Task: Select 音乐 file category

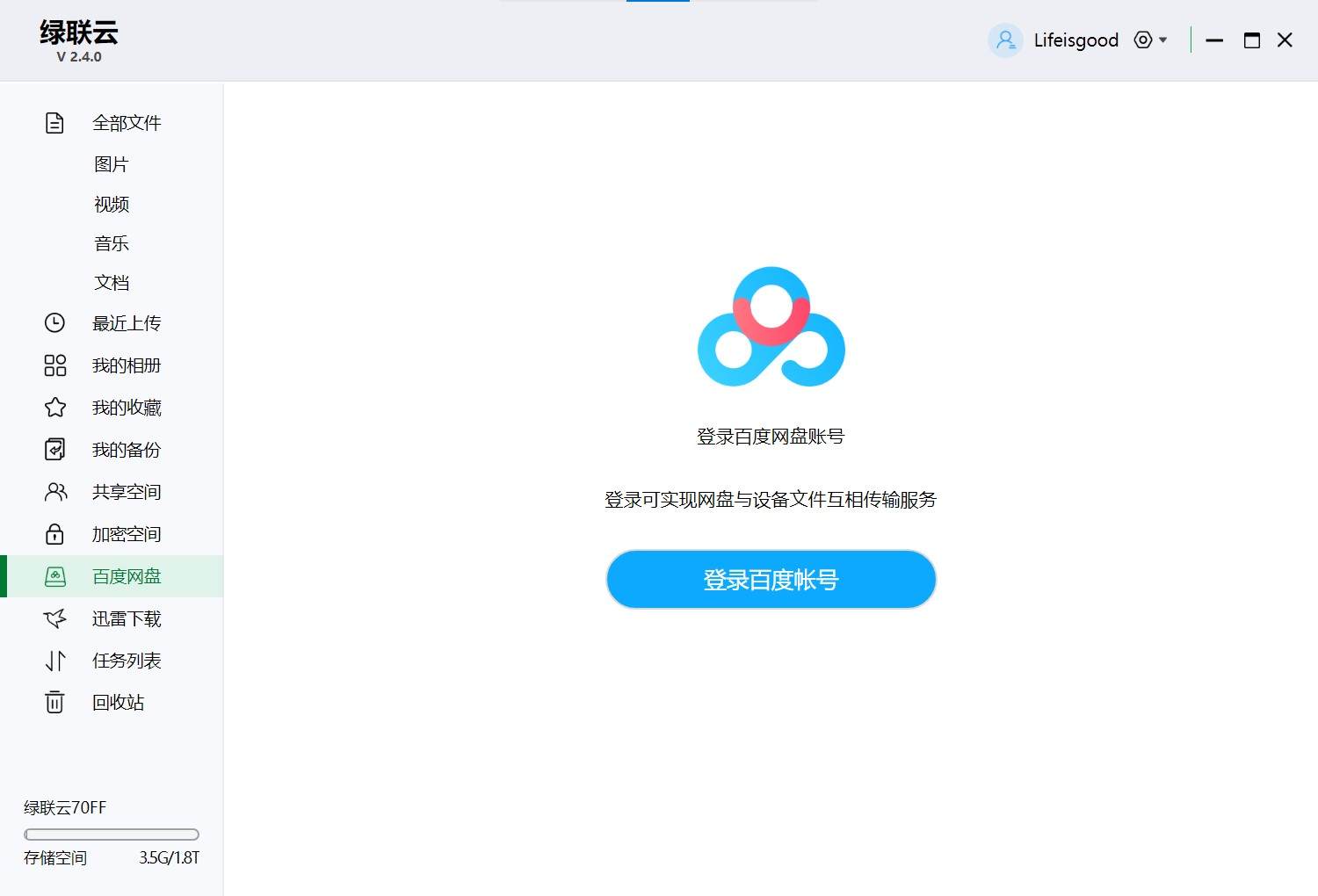Action: tap(112, 243)
